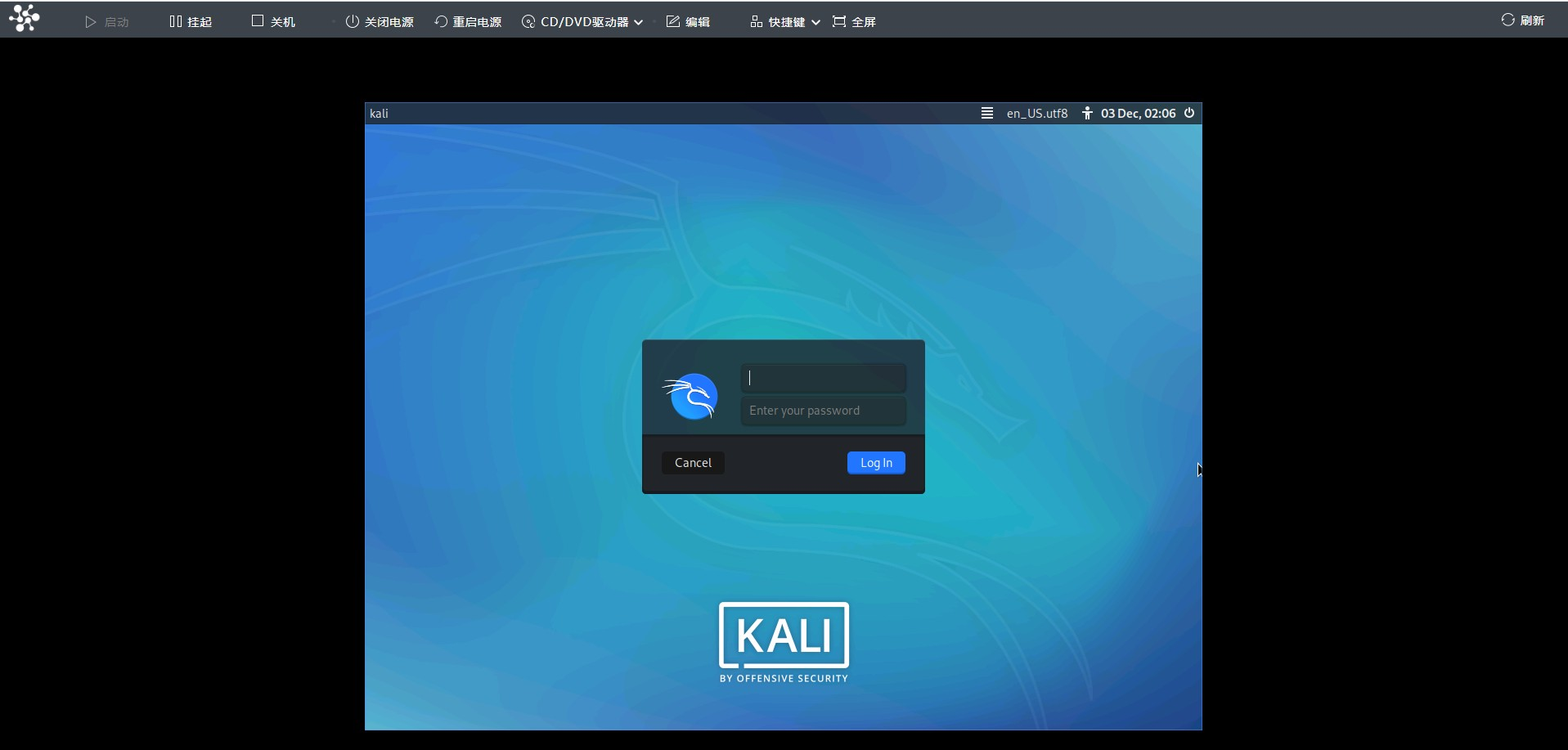Open the session menu icon in Kali panel
The width and height of the screenshot is (1568, 750).
(987, 114)
